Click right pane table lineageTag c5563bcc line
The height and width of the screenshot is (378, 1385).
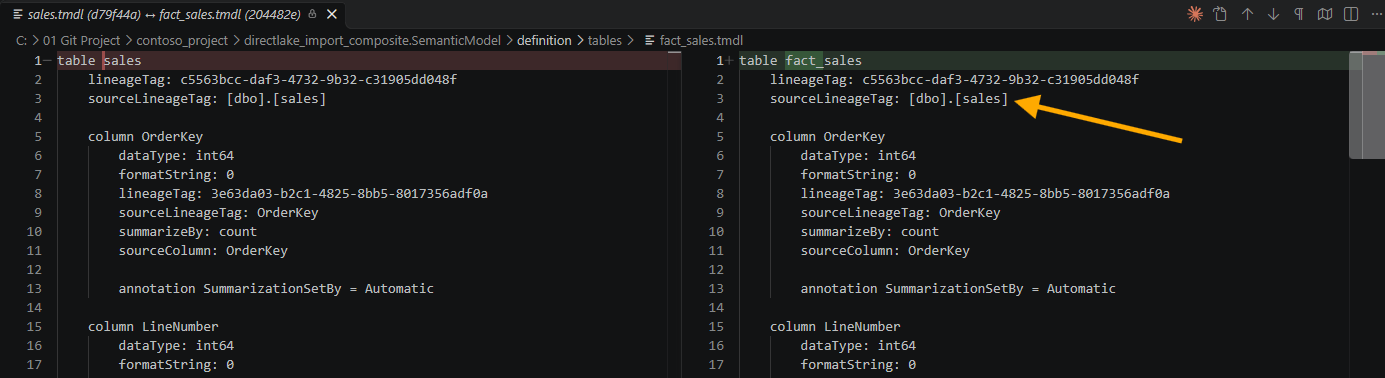tap(955, 80)
